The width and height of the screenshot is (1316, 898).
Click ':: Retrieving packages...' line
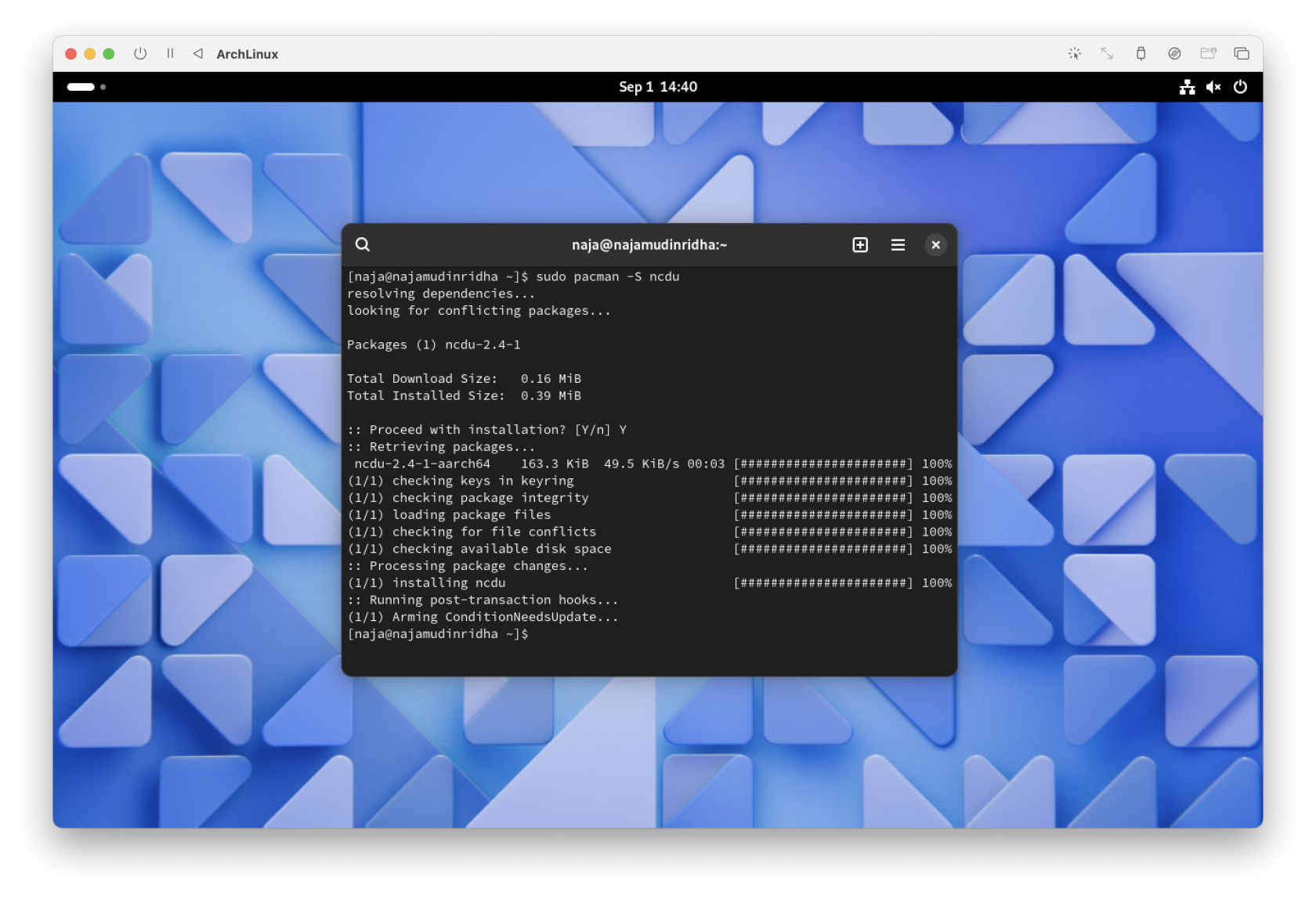[441, 447]
